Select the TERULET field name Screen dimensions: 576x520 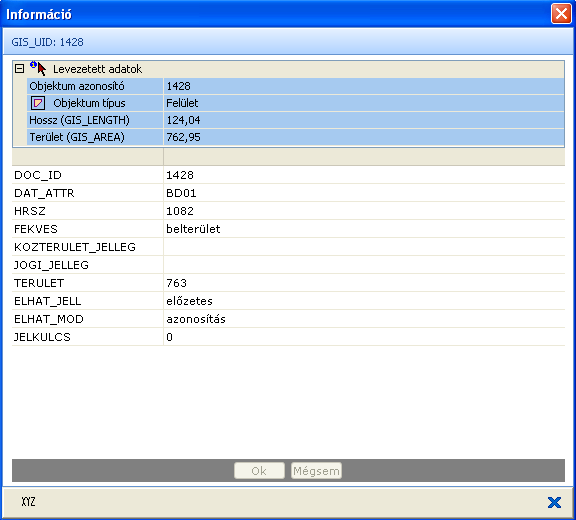click(x=39, y=283)
